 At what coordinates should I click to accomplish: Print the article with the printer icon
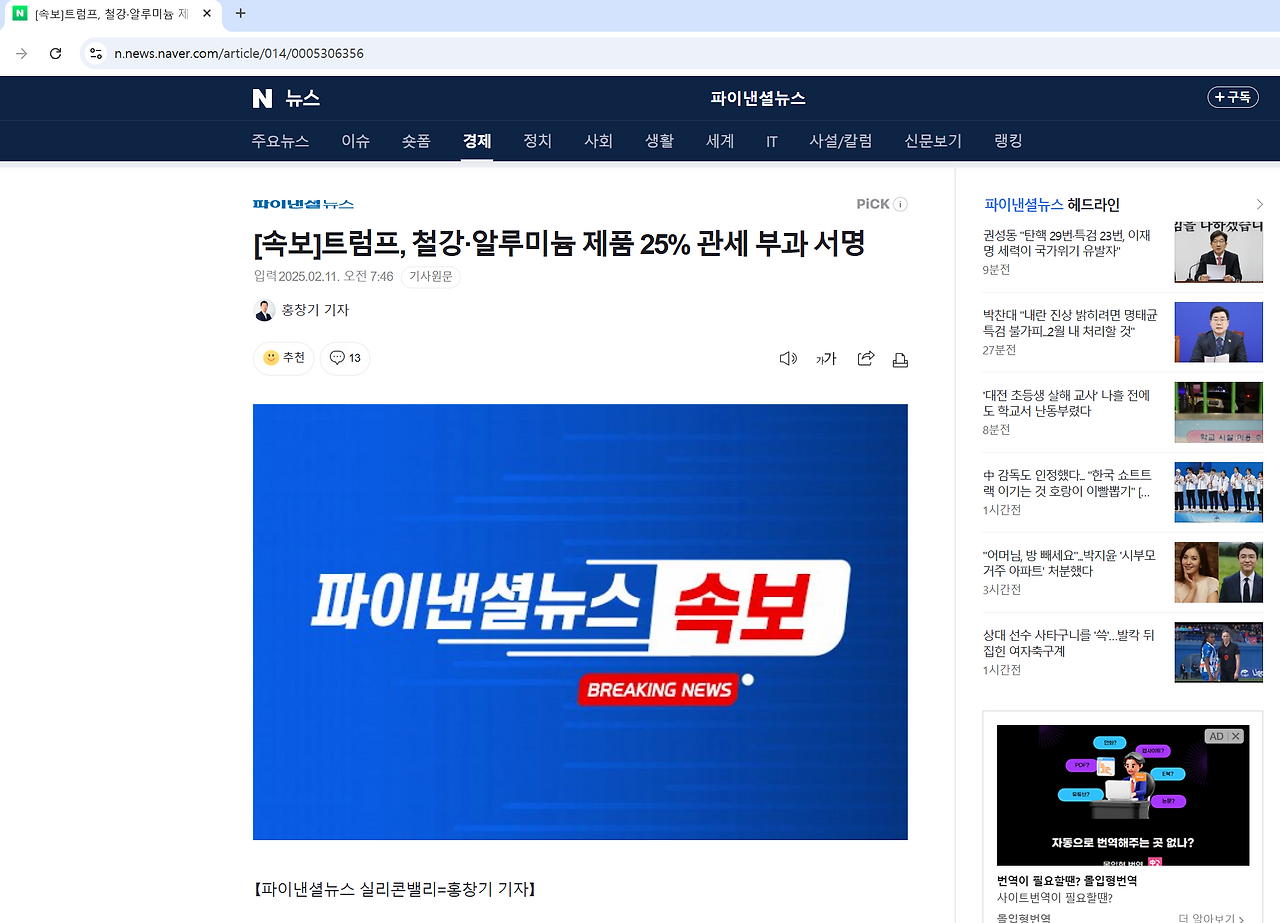click(x=900, y=358)
